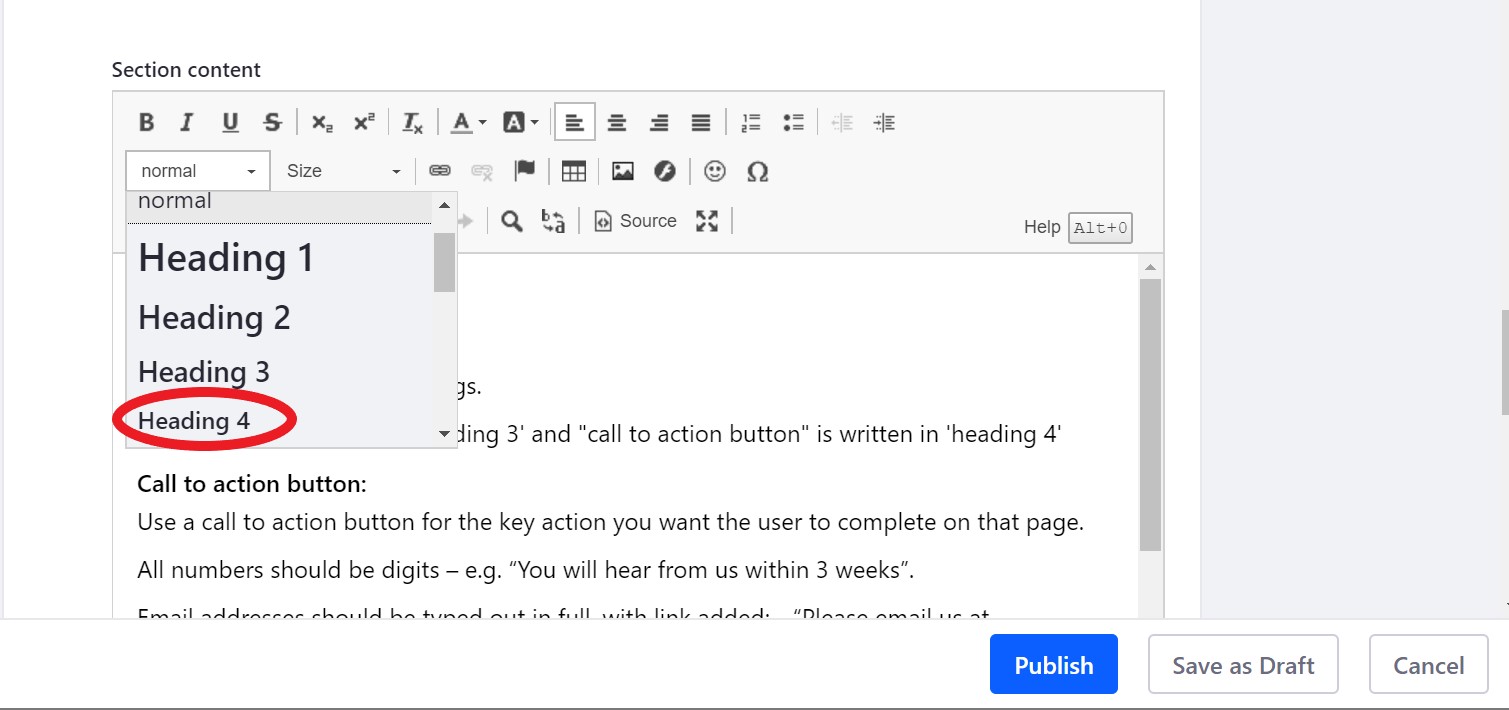Collapse the paragraph format dropdown showing normal

[198, 171]
